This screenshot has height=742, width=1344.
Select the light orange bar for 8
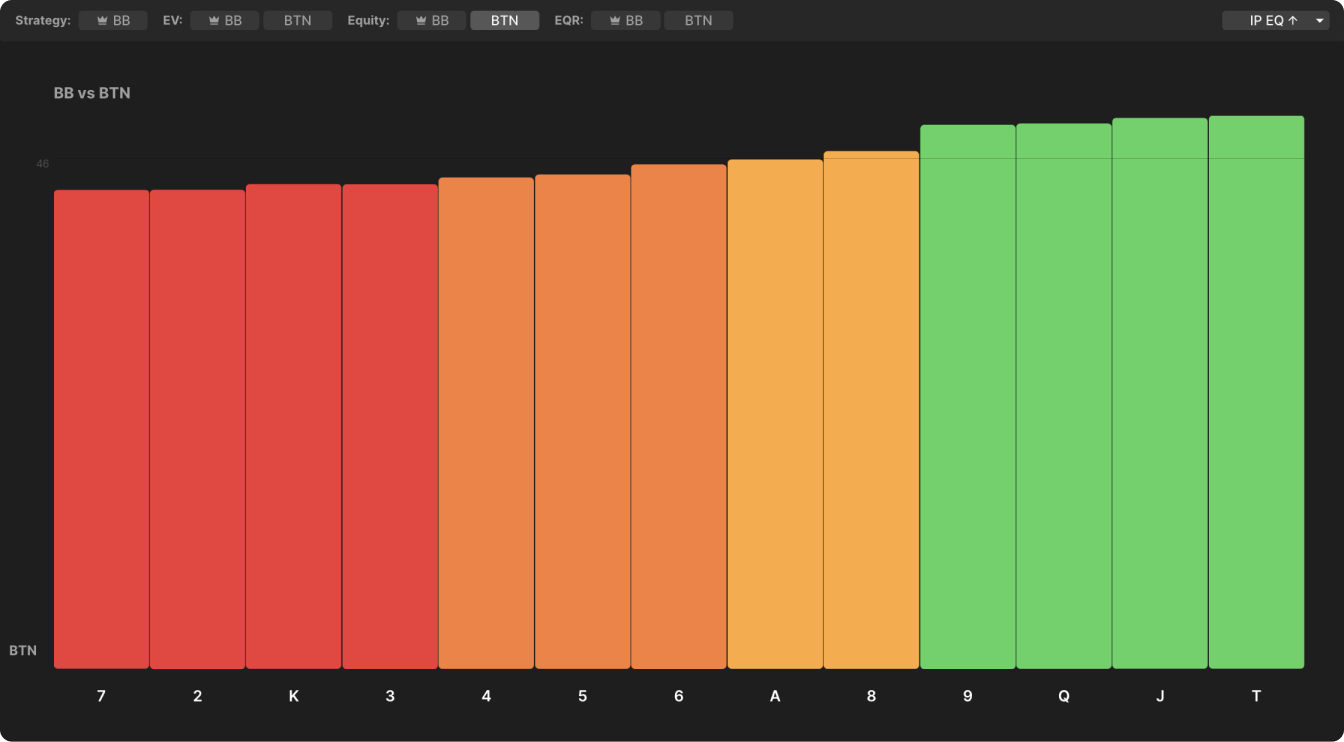[x=871, y=410]
